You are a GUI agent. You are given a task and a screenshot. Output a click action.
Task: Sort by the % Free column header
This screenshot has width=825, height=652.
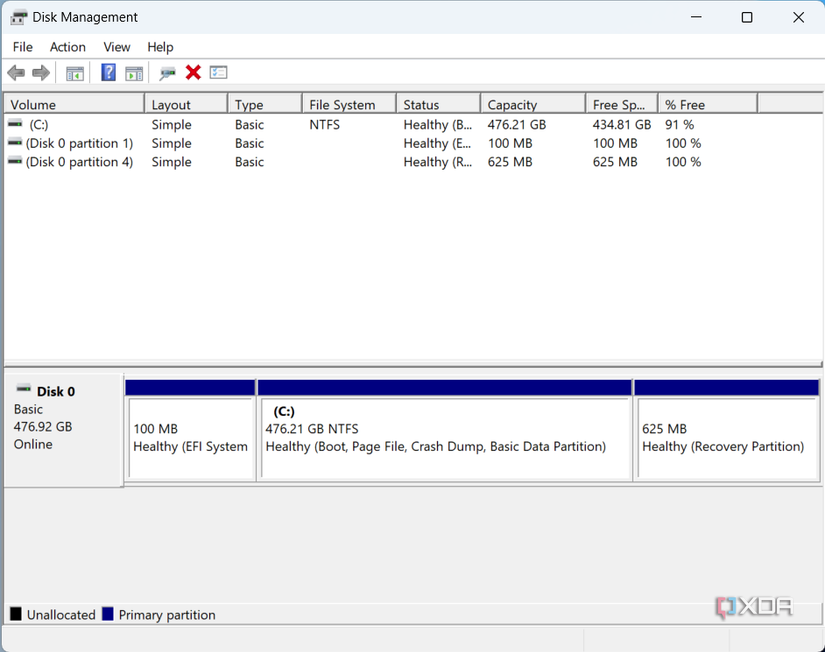coord(708,104)
